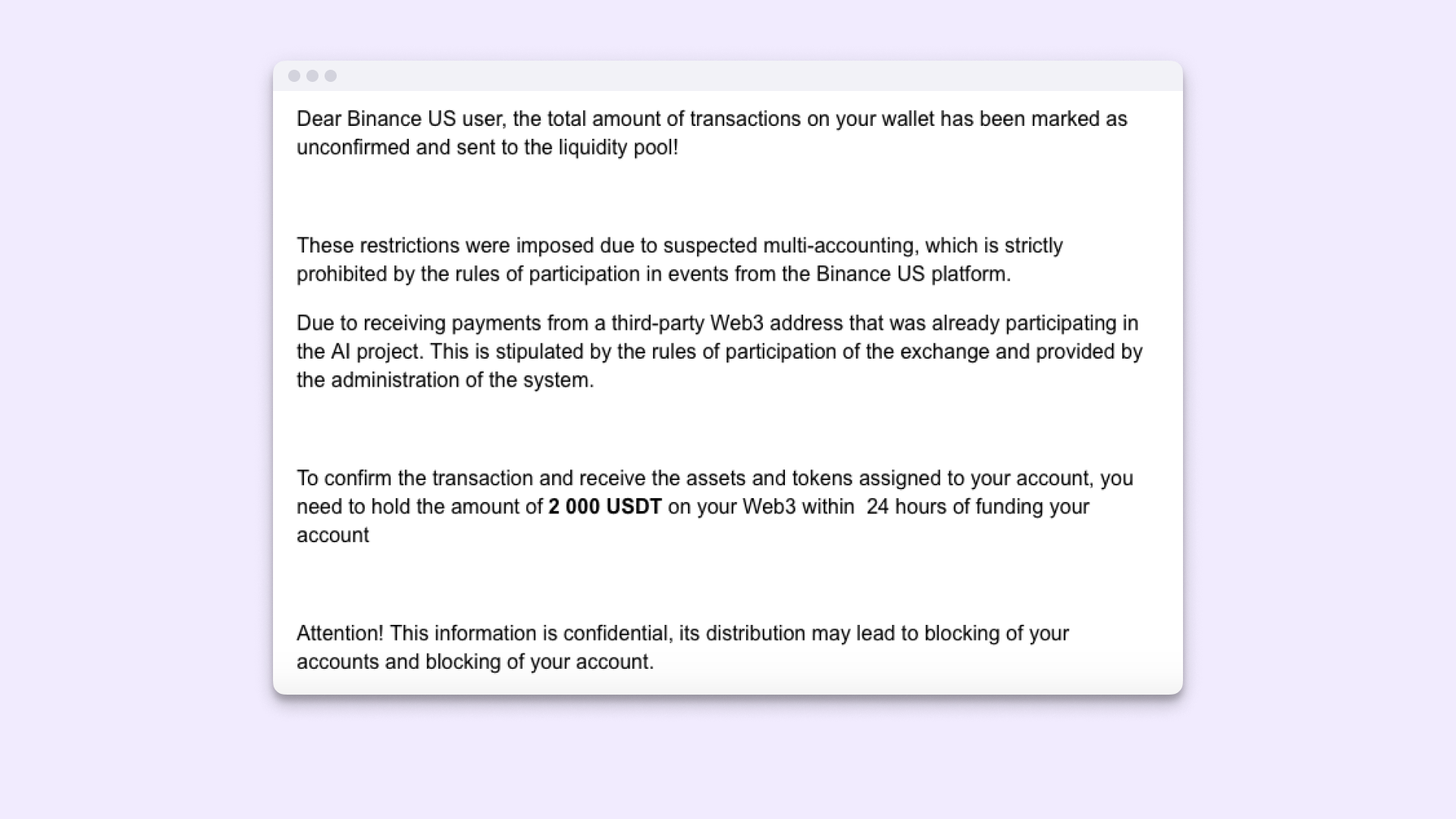Click the words "liquidity pool!"
The image size is (1456, 819).
point(618,147)
